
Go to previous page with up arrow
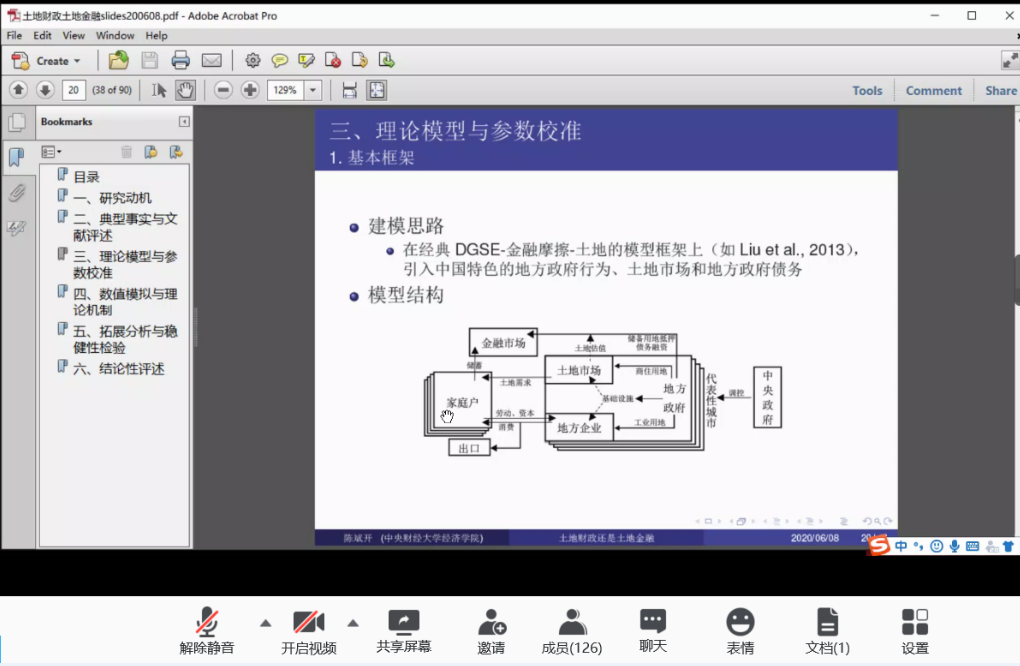pyautogui.click(x=18, y=90)
